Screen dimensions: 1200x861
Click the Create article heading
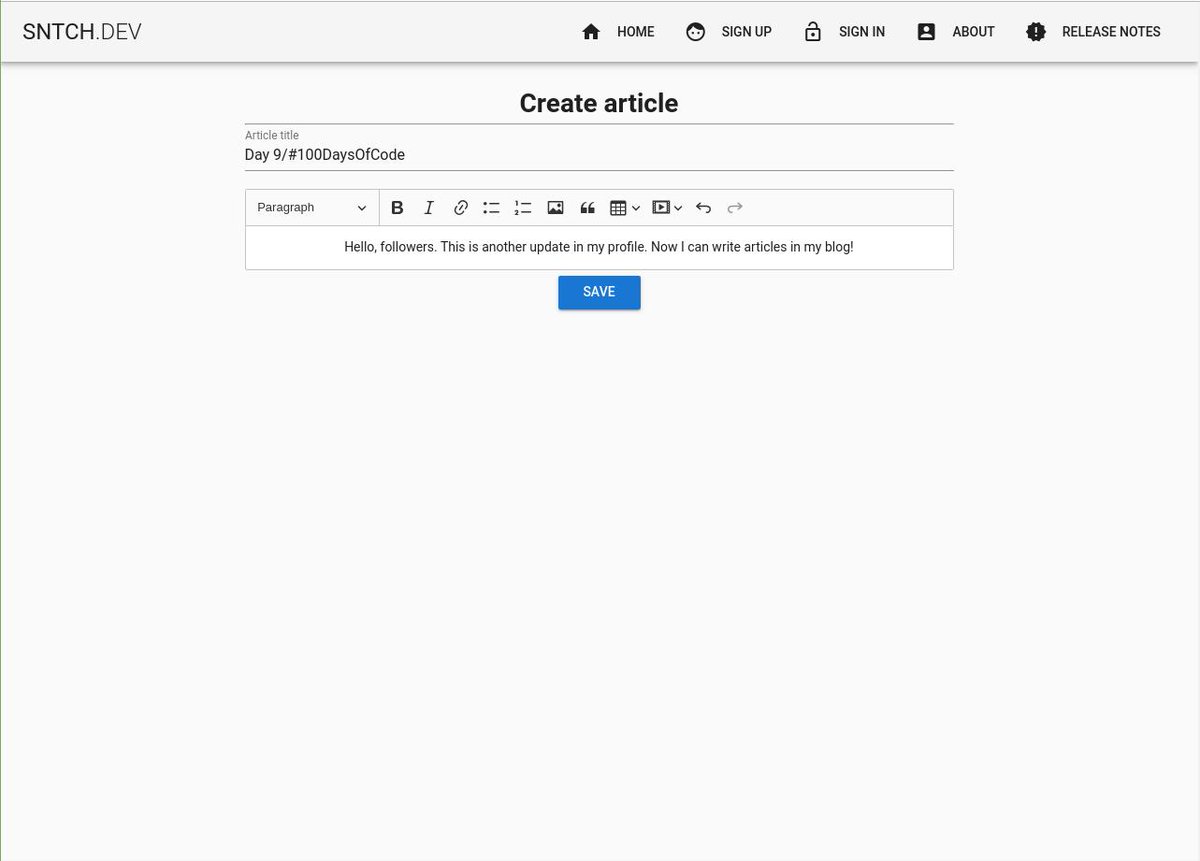(599, 103)
